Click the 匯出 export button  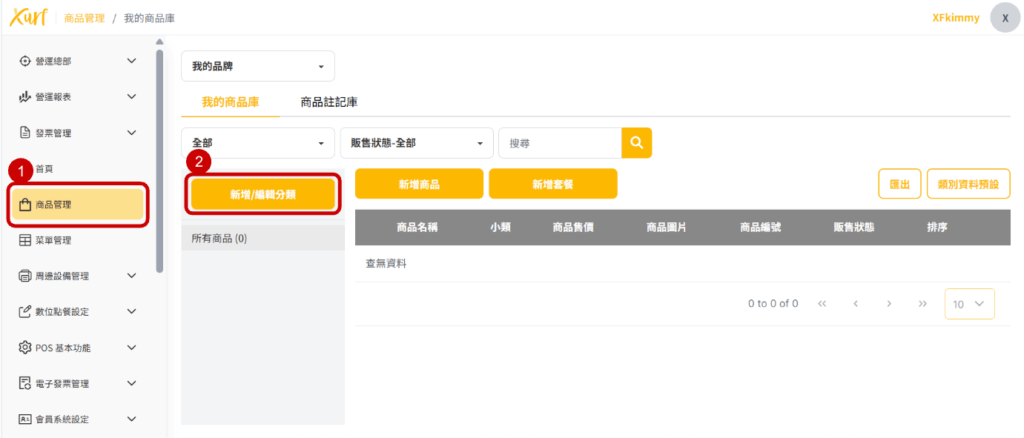pos(899,184)
